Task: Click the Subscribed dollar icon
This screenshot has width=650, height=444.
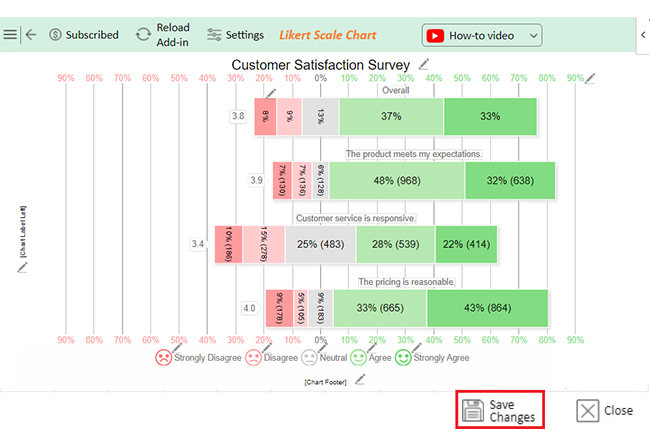Action: point(55,34)
